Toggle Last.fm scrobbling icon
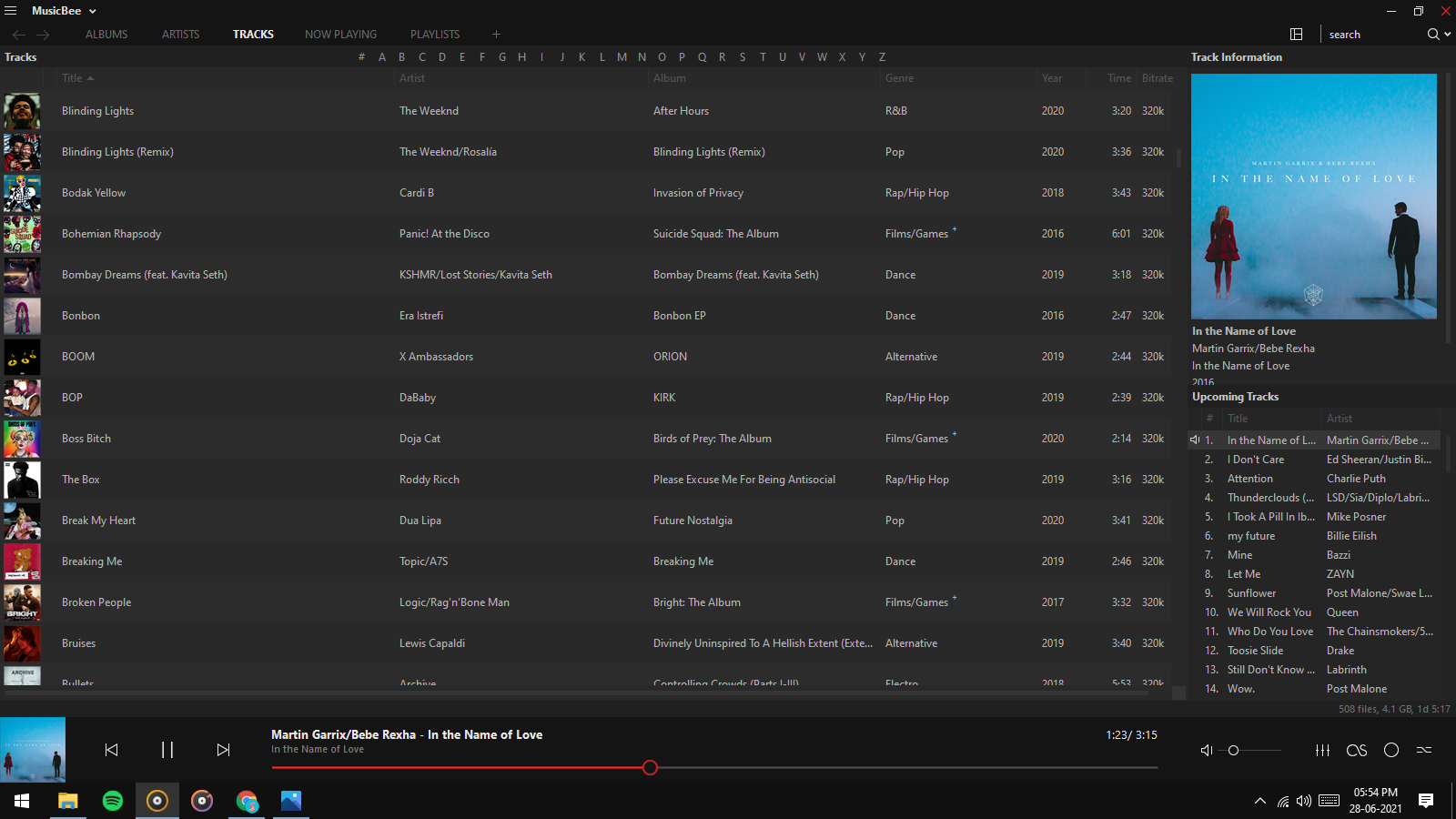 [1357, 750]
